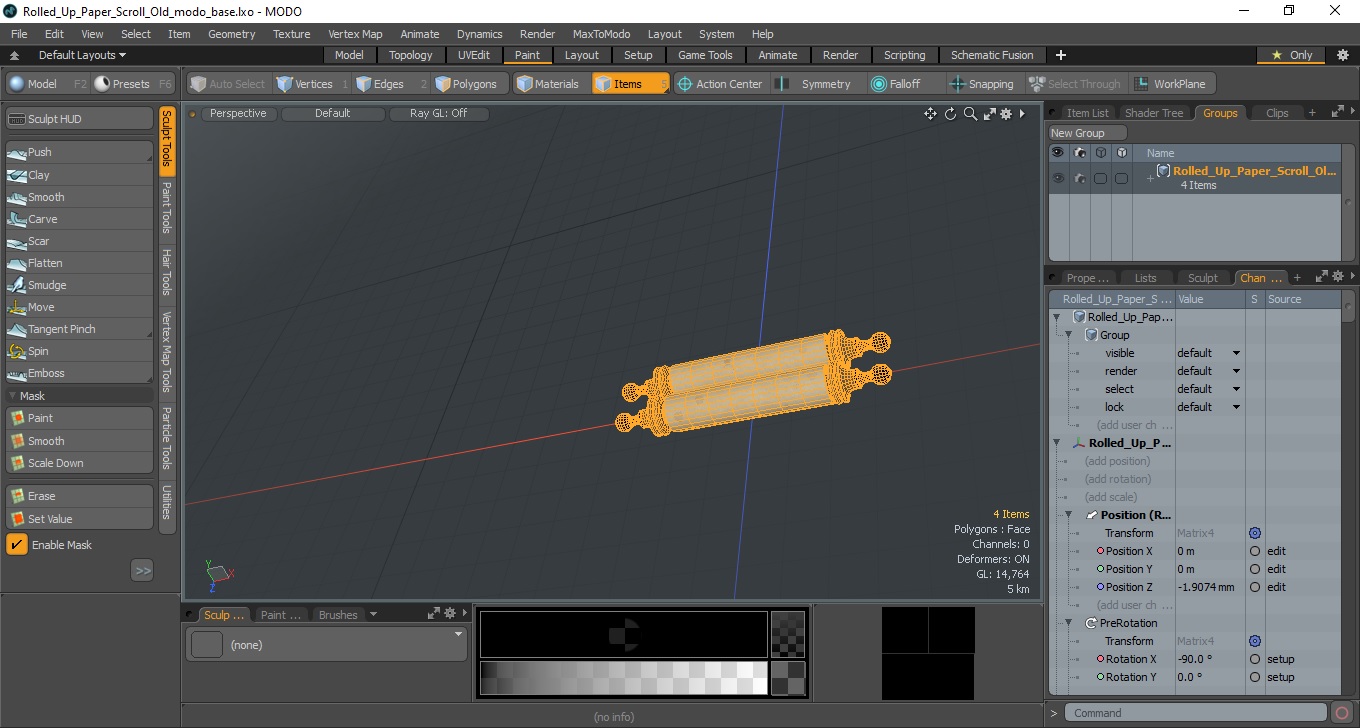
Task: Select the Smudge sculpt tool
Action: pos(80,285)
